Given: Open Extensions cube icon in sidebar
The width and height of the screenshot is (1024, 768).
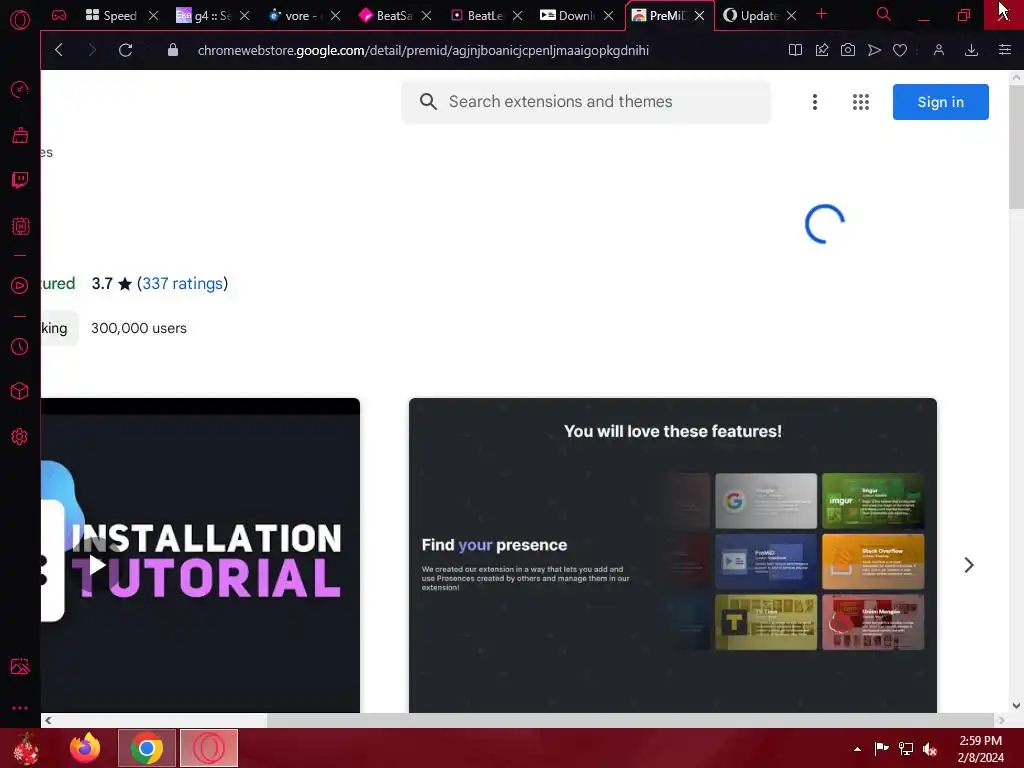Looking at the screenshot, I should 20,391.
